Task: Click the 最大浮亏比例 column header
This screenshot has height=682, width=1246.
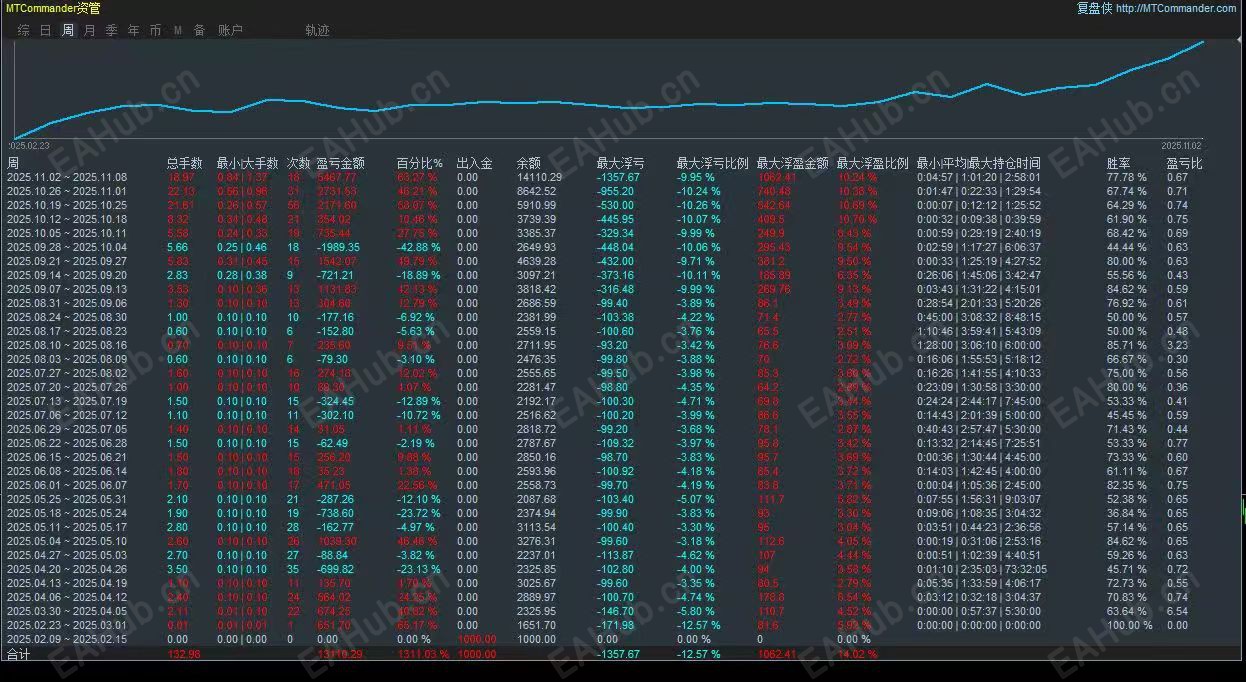Action: (713, 163)
